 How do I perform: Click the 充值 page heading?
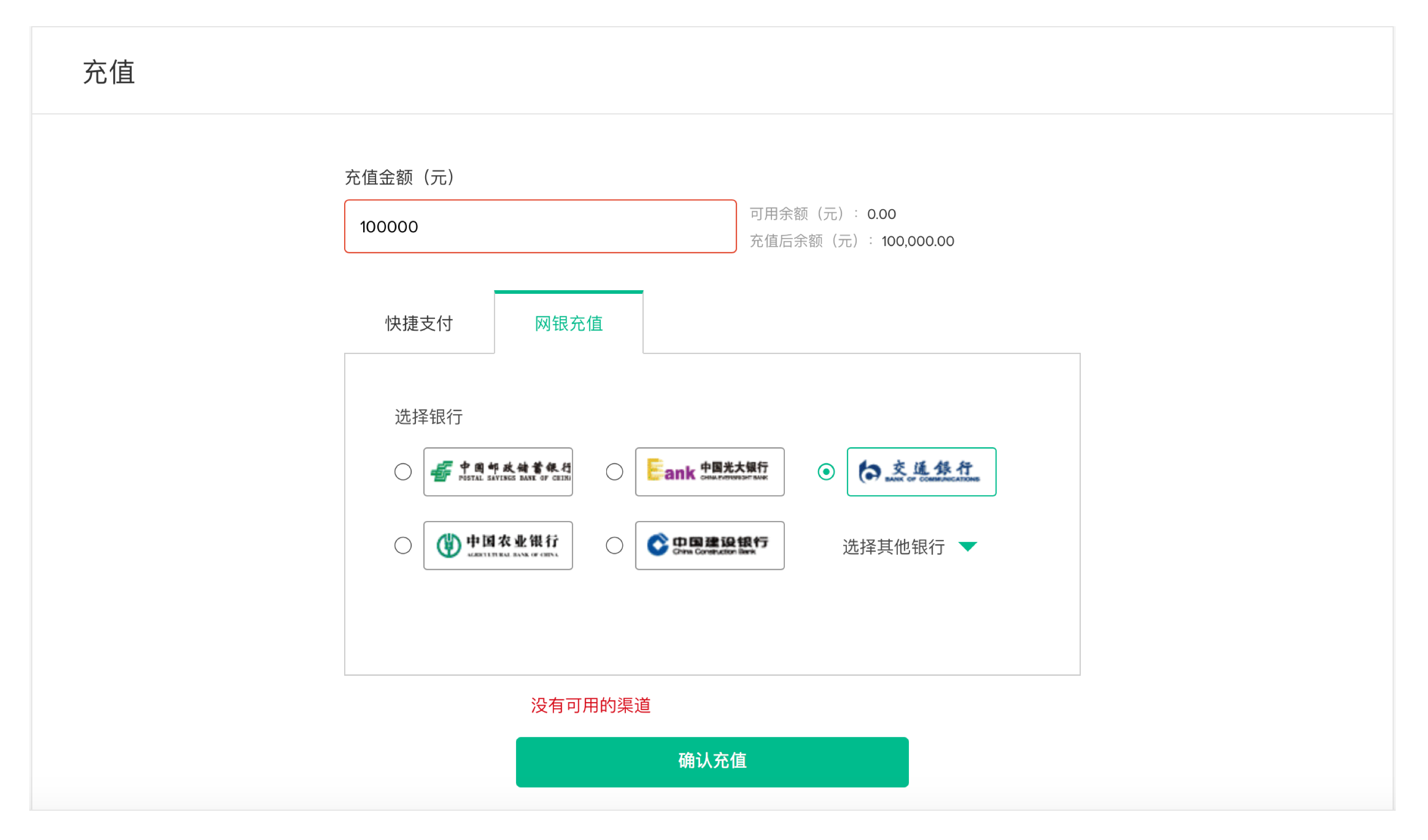109,72
